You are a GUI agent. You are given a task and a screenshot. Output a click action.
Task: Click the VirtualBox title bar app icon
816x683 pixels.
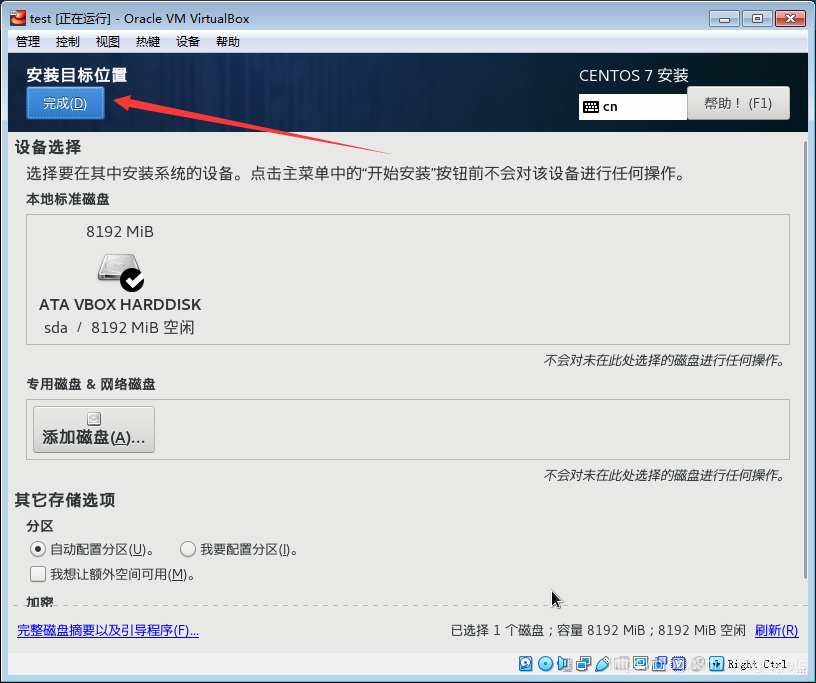(x=18, y=18)
